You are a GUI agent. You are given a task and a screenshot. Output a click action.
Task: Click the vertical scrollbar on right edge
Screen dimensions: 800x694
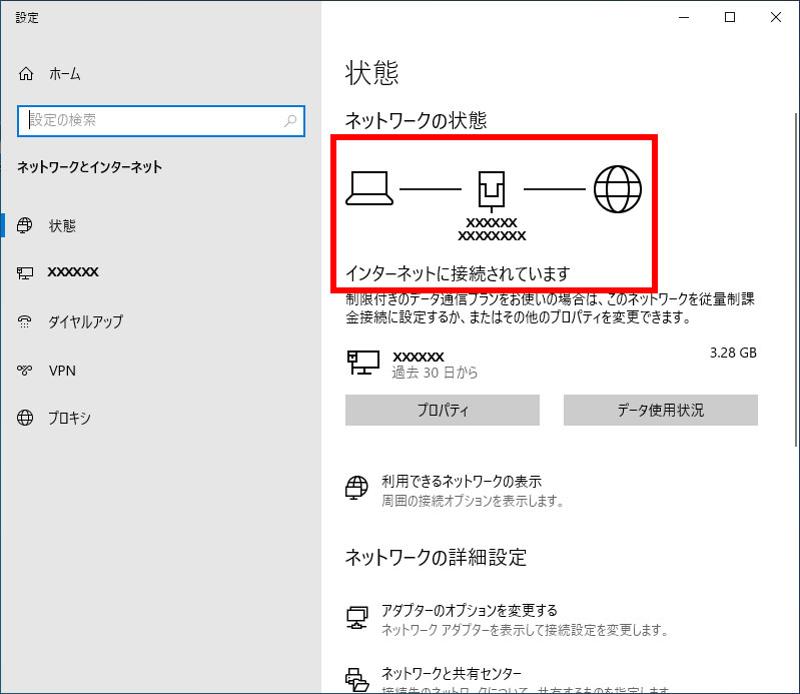pos(796,279)
